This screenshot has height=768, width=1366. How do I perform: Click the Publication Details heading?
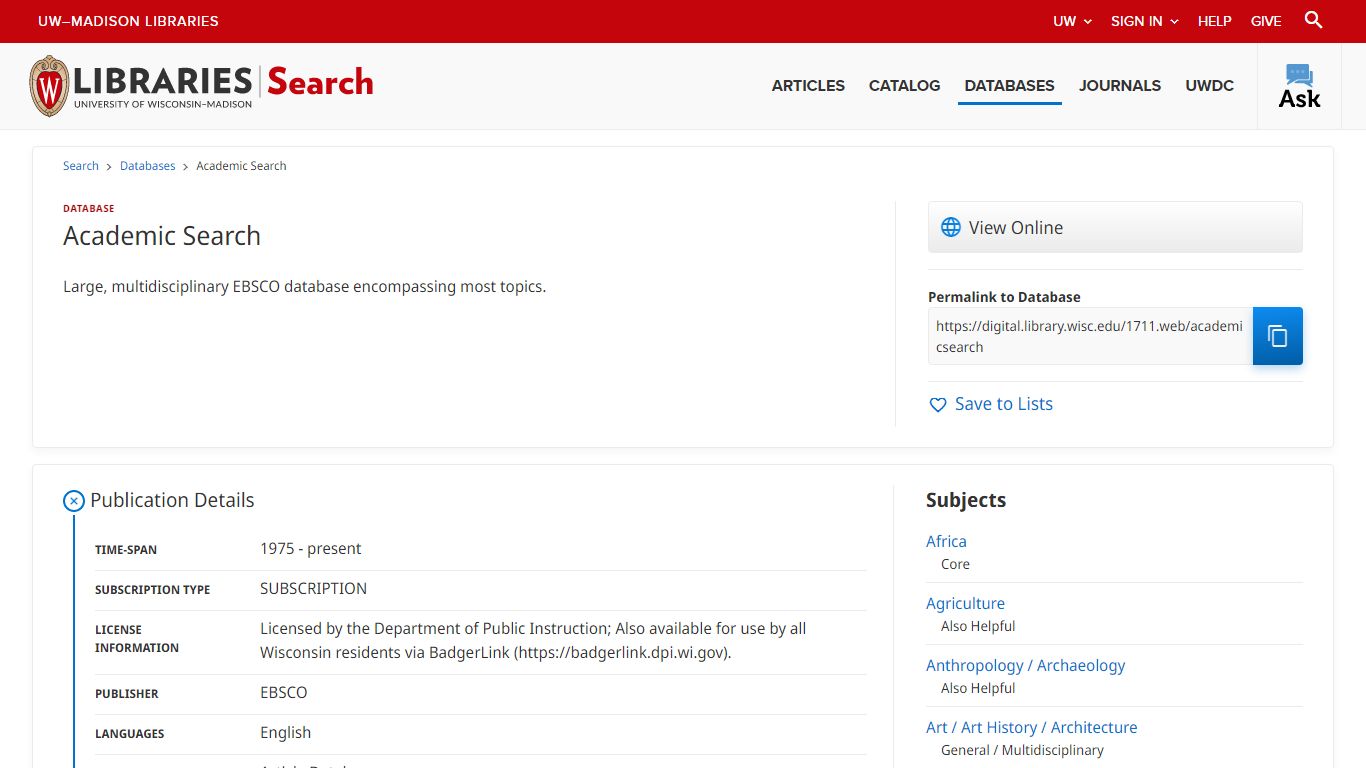[x=172, y=500]
